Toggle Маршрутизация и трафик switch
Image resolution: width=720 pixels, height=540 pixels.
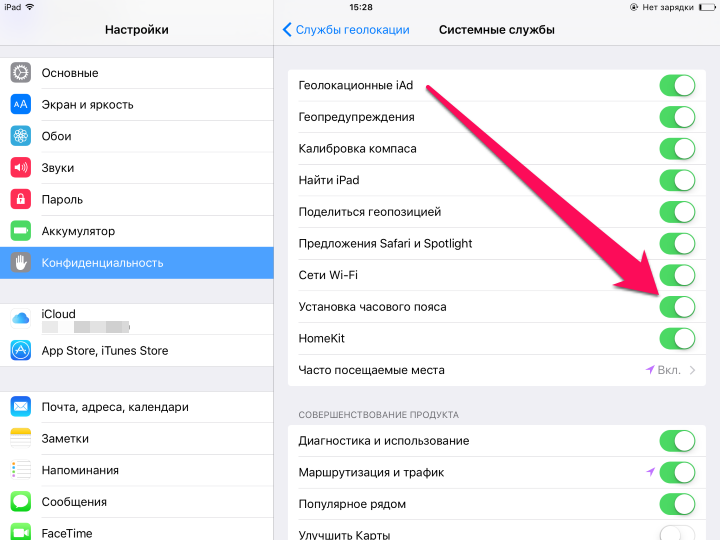(x=677, y=472)
